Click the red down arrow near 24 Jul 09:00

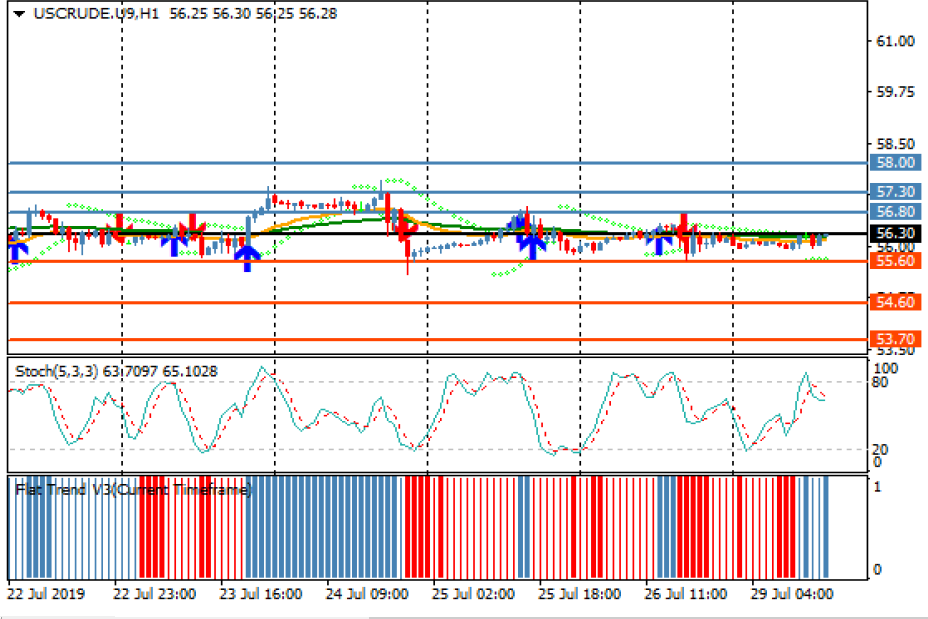coord(406,230)
